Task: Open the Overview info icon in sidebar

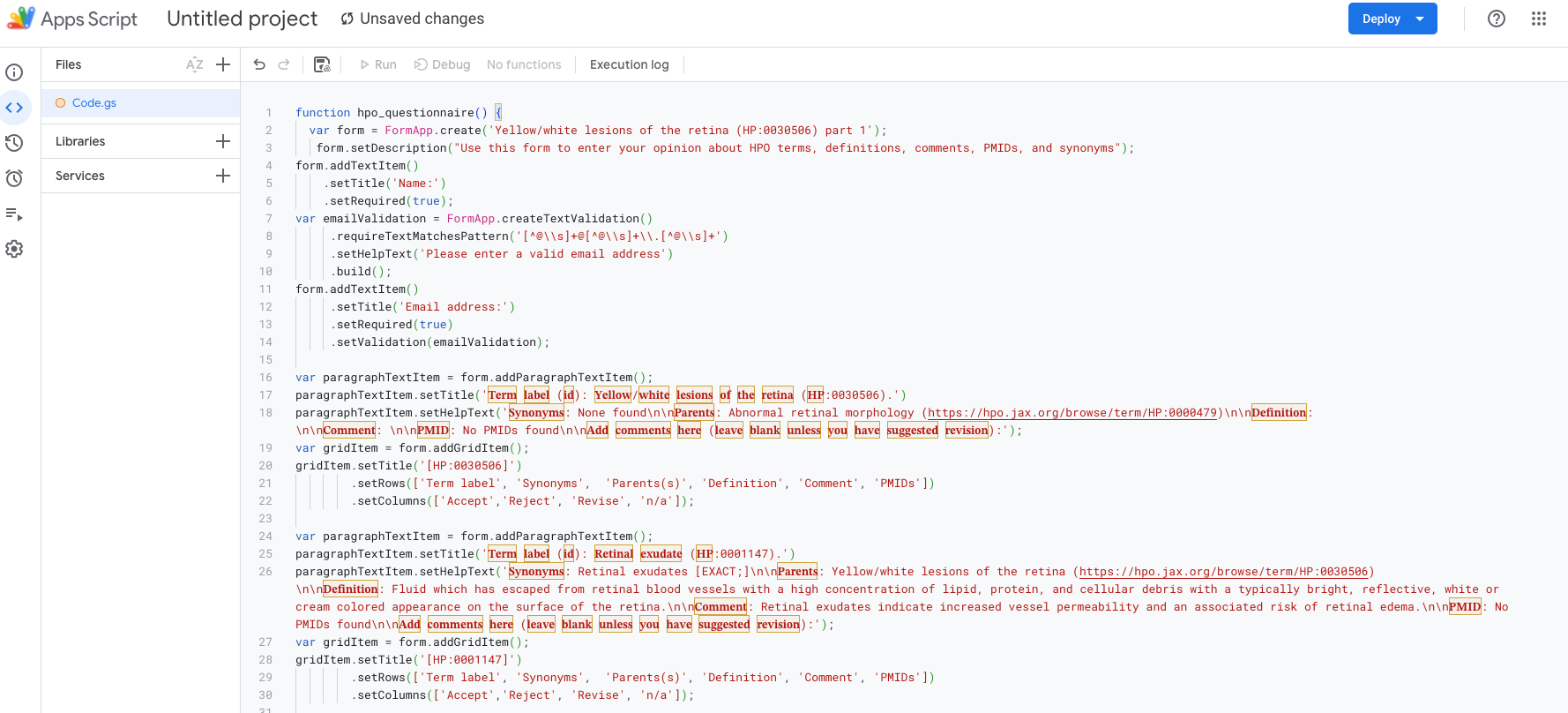Action: 14,72
